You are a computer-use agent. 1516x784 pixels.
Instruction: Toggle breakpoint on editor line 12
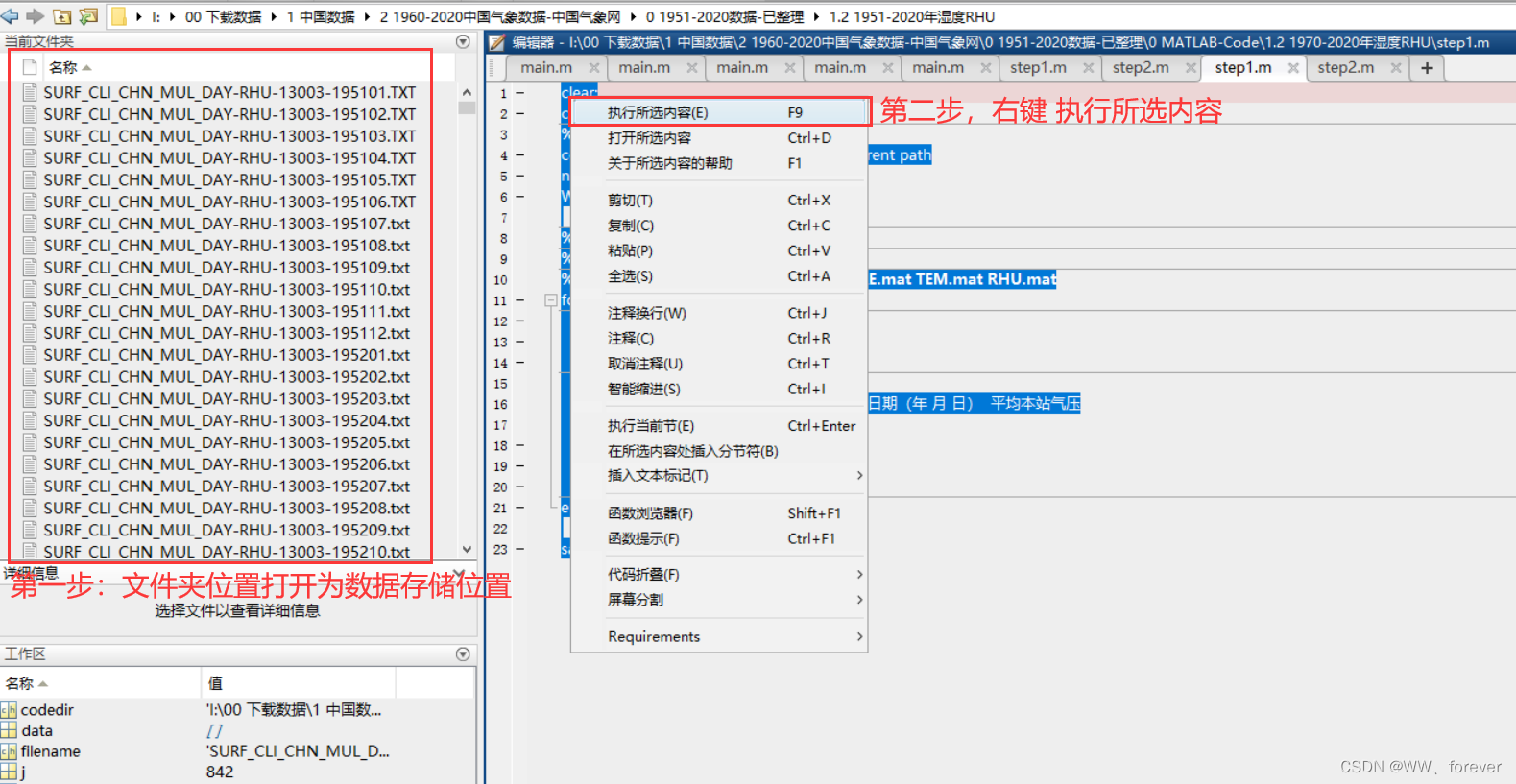pos(520,321)
